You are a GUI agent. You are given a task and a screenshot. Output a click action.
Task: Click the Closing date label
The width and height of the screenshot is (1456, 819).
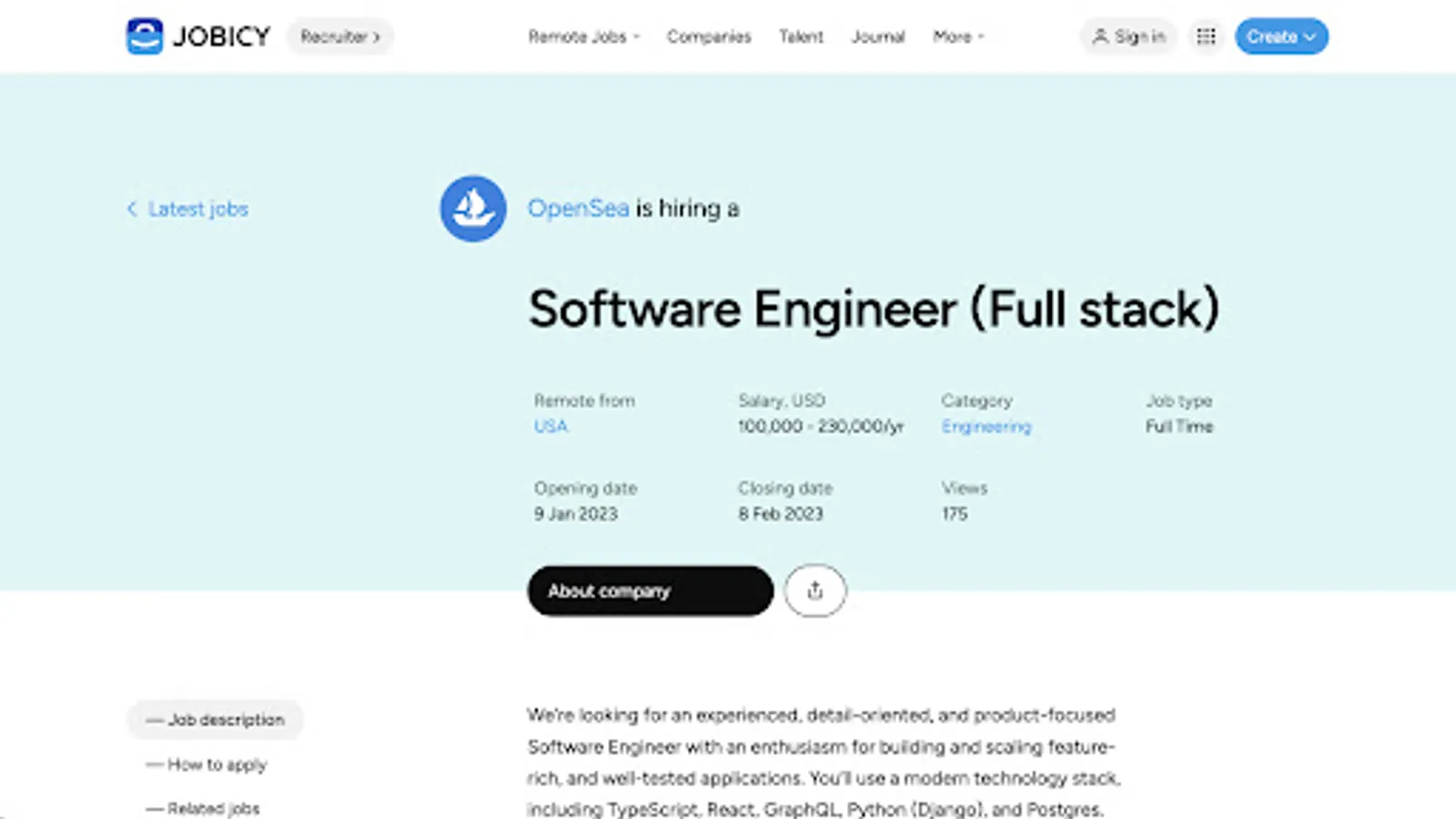(785, 488)
